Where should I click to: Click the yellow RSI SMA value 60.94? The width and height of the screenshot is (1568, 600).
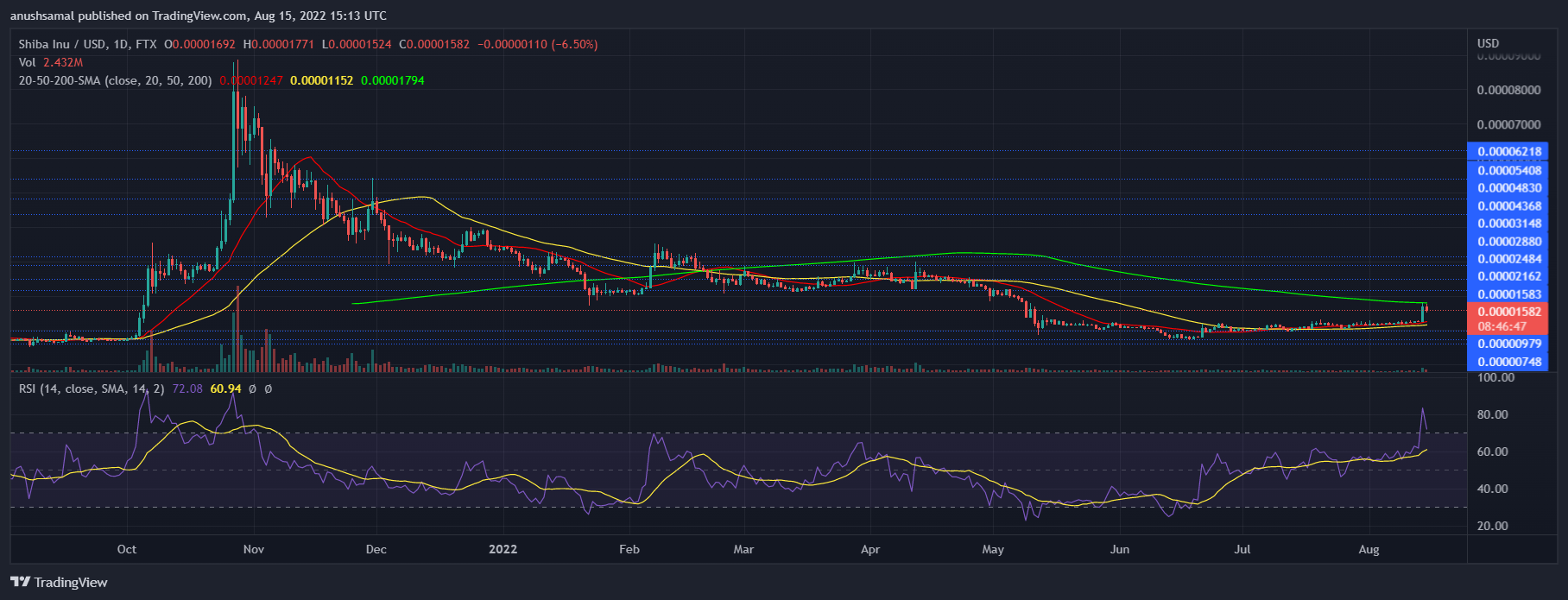point(226,389)
